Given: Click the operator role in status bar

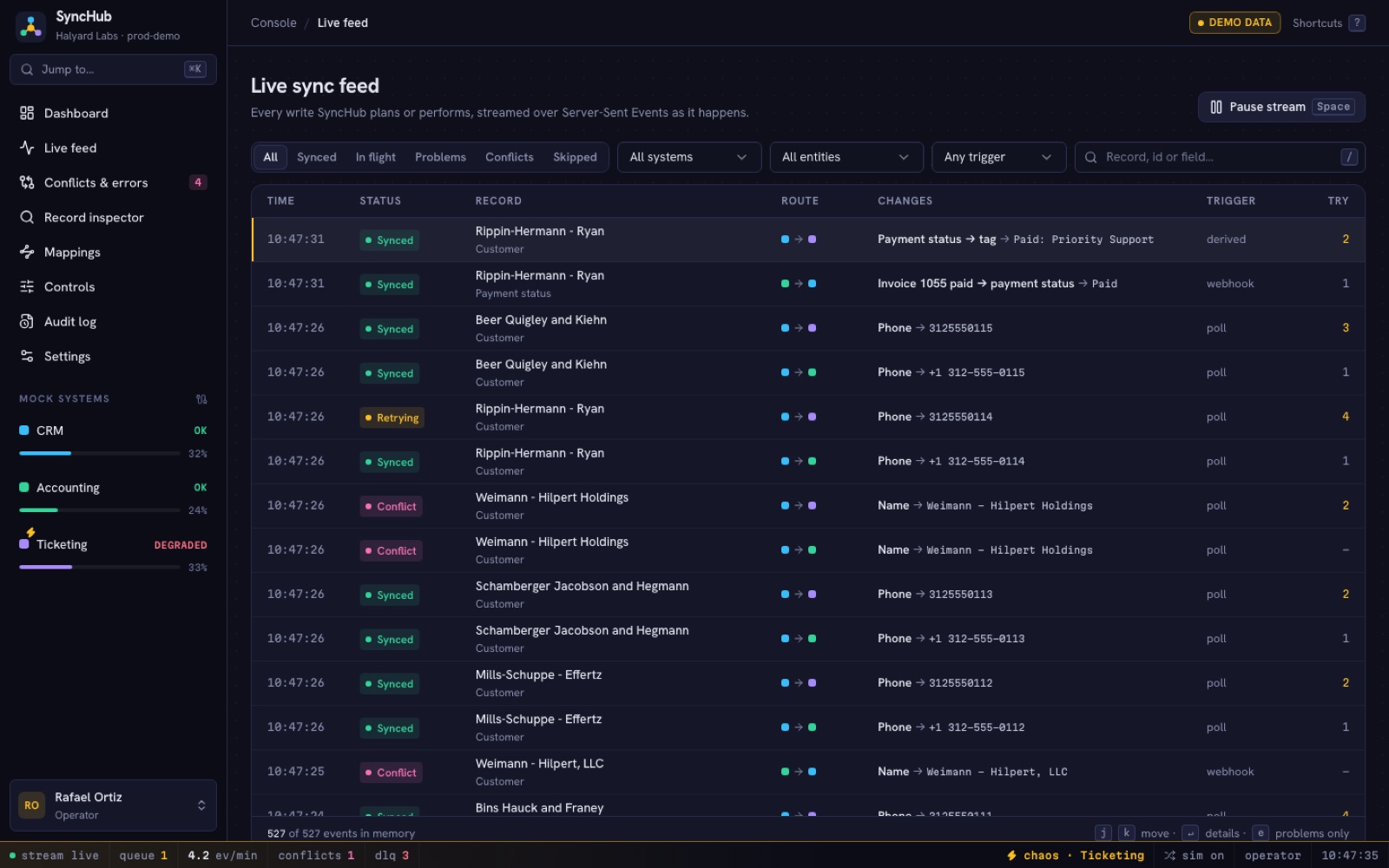Looking at the screenshot, I should point(1273,855).
